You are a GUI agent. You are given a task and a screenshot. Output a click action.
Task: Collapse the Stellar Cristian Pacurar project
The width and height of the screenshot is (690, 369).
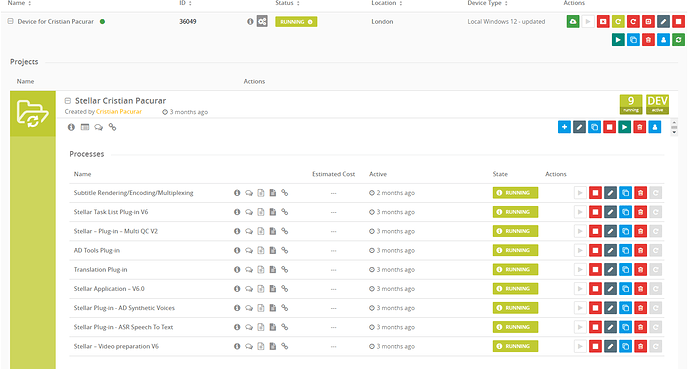[x=68, y=101]
